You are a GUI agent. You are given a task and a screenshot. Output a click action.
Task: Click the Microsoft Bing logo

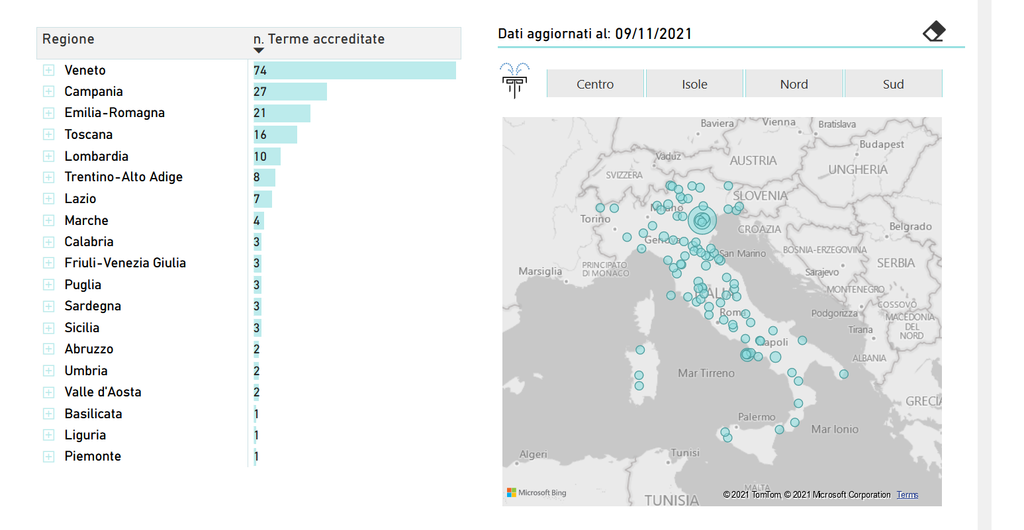click(536, 493)
